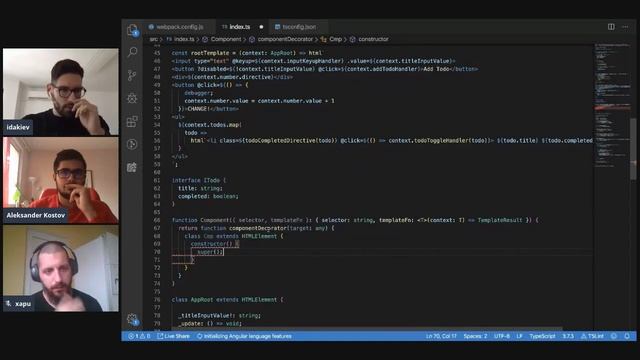Open the constructor breadcrumb dropdown
The image size is (640, 360).
click(369, 39)
